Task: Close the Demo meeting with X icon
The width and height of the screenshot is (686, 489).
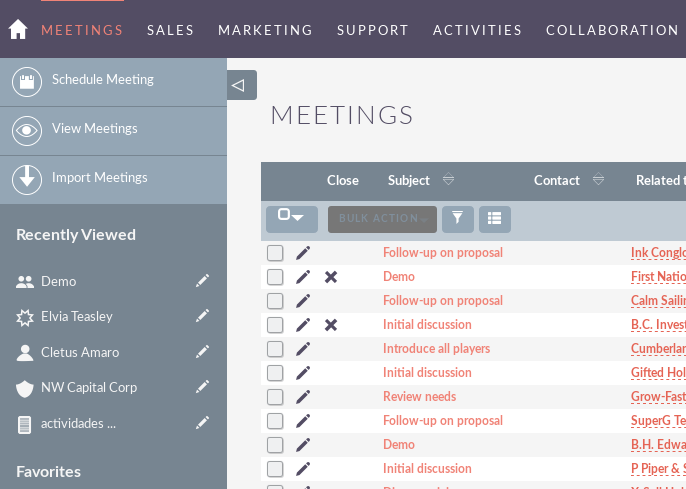Action: click(331, 277)
